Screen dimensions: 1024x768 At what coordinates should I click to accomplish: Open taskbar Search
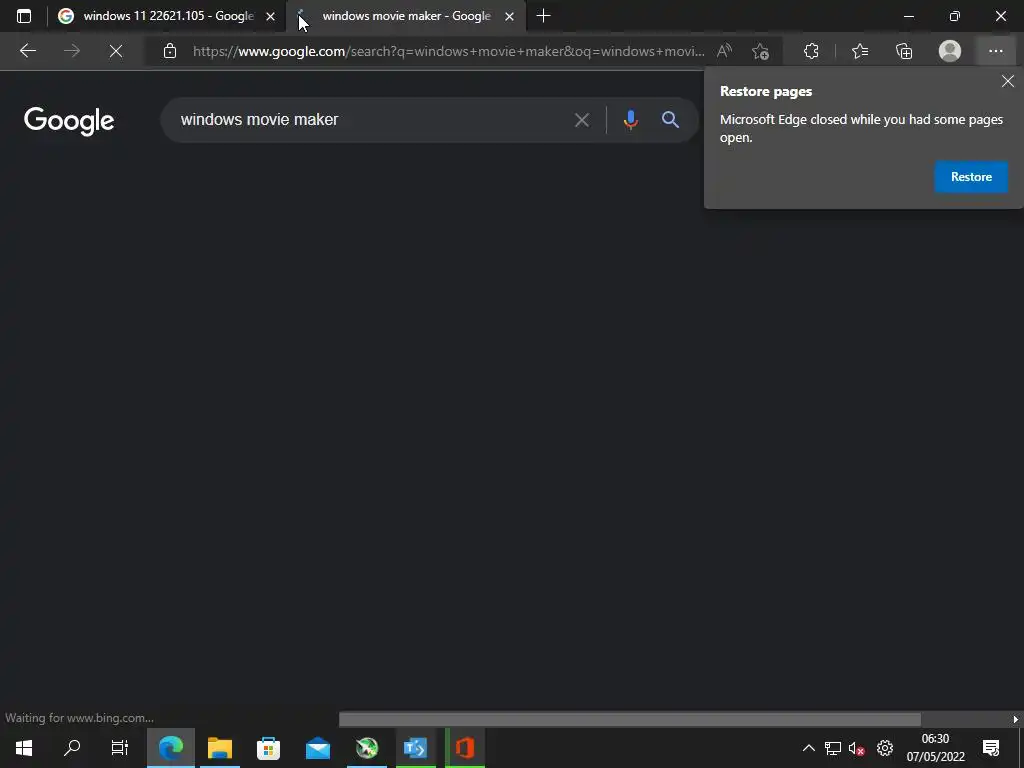click(x=72, y=748)
